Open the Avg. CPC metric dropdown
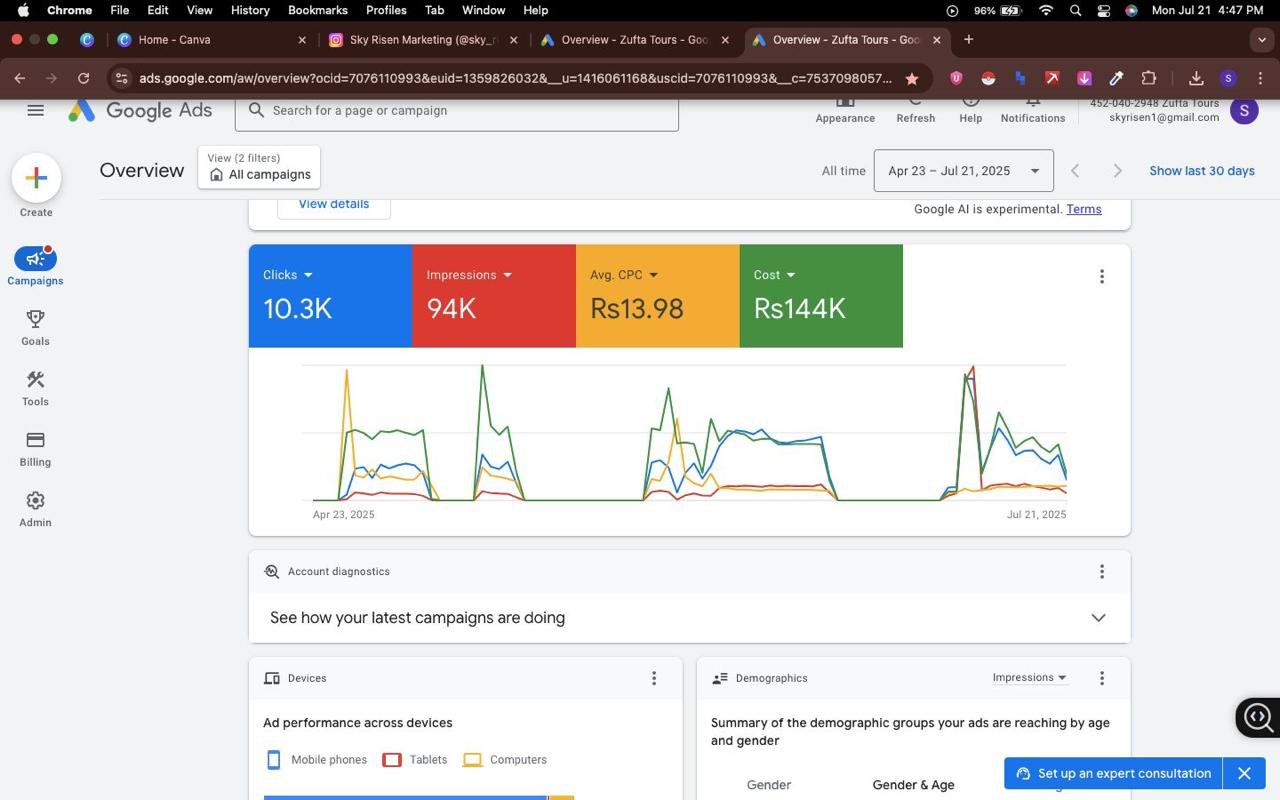Screen dimensions: 1280x800 tap(624, 275)
